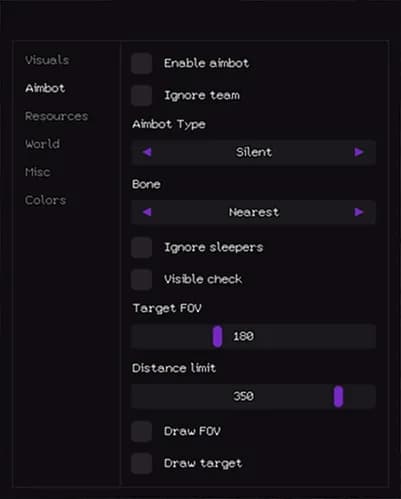Viewport: 401px width, 499px height.
Task: Click the Aimbot tab in sidebar
Action: [45, 88]
